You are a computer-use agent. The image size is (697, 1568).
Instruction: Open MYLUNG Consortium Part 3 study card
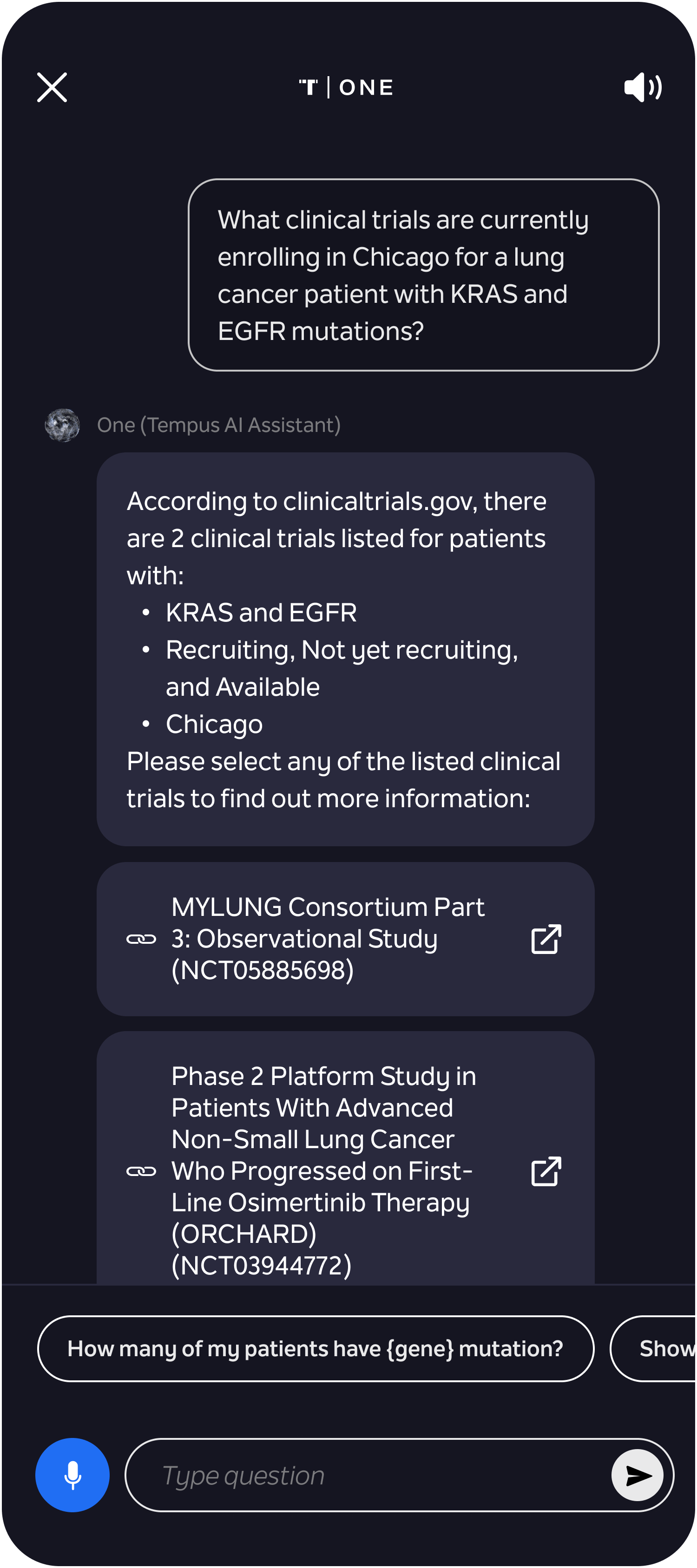345,939
